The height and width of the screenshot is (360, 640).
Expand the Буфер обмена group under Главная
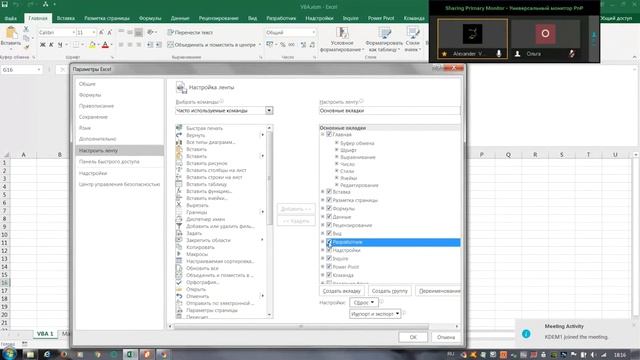pyautogui.click(x=336, y=143)
